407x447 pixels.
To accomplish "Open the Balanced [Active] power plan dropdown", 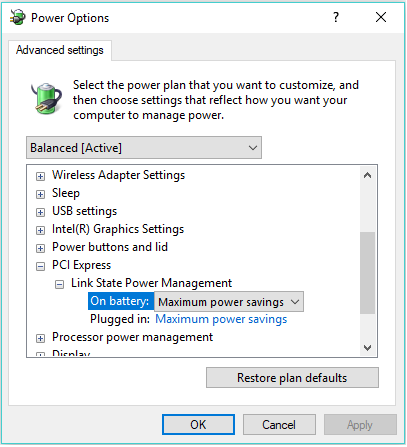I will click(x=144, y=148).
